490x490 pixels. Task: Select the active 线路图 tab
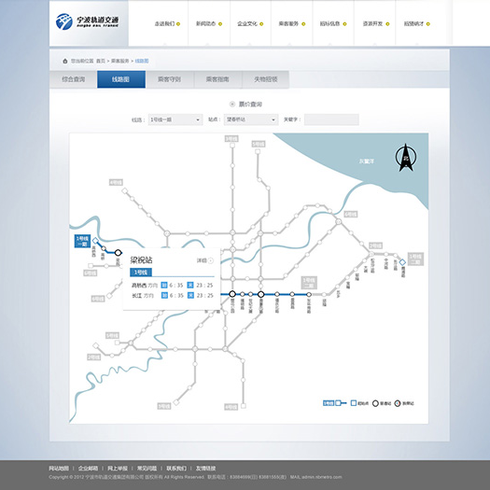[121, 79]
